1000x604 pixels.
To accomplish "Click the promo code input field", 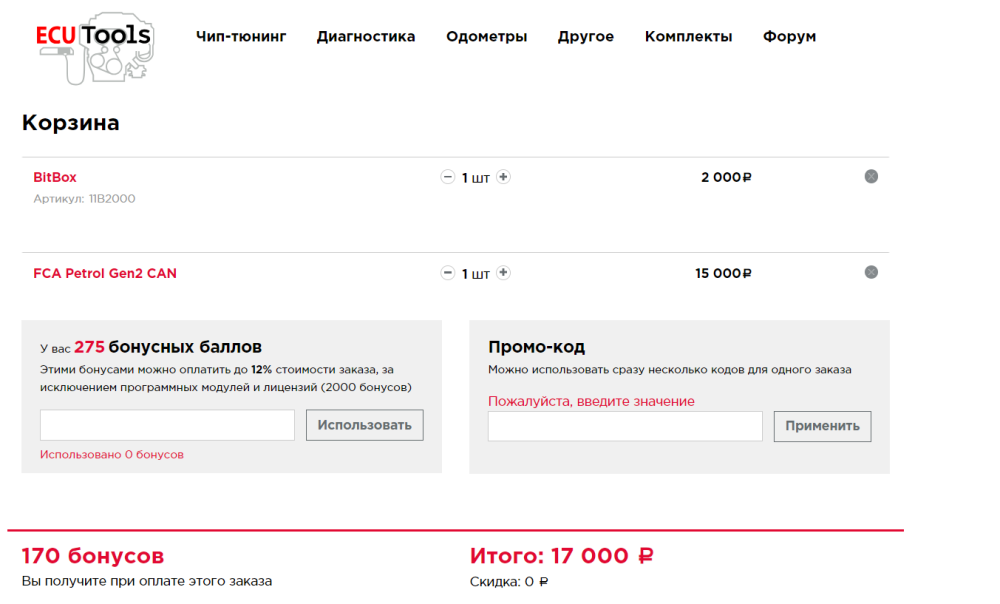I will click(624, 426).
